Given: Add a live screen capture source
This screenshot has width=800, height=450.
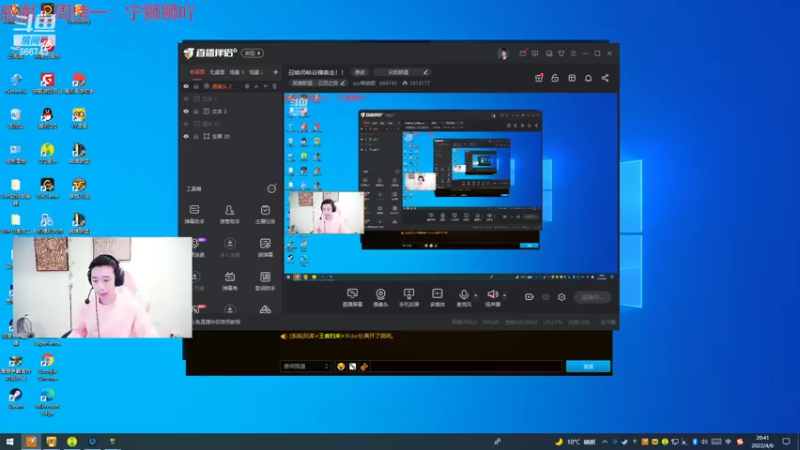Looking at the screenshot, I should coord(352,297).
